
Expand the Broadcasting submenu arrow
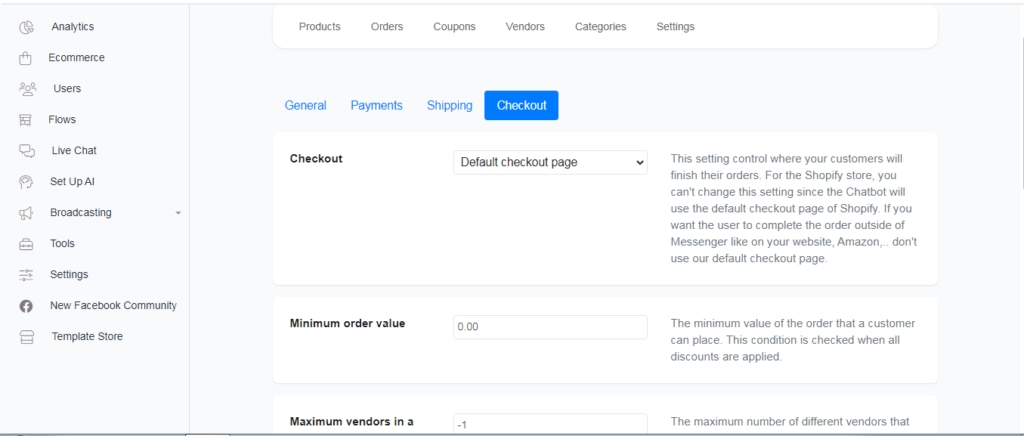click(178, 213)
